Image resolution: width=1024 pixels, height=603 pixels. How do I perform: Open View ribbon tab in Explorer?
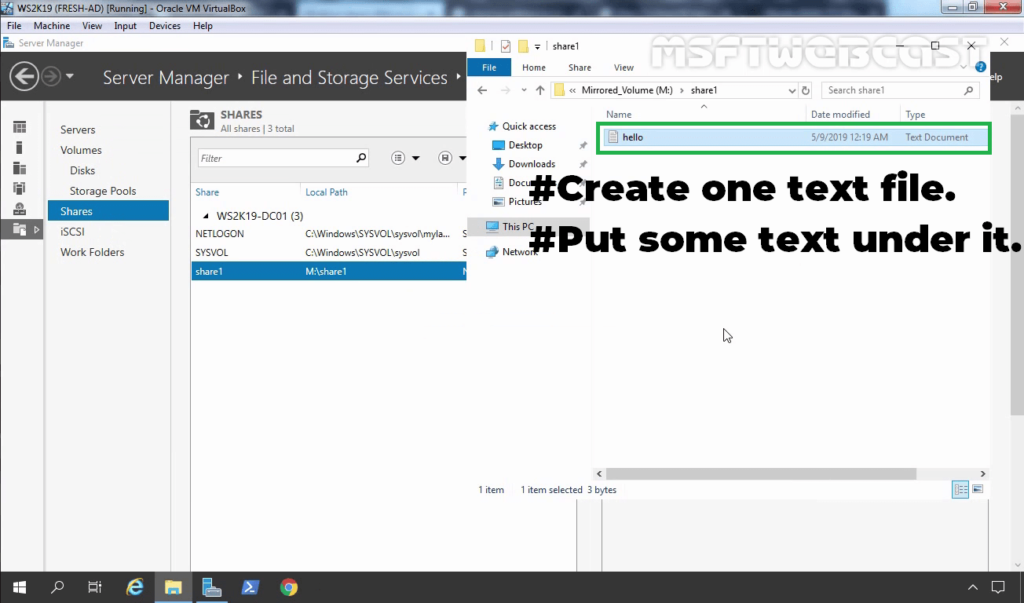coord(624,67)
